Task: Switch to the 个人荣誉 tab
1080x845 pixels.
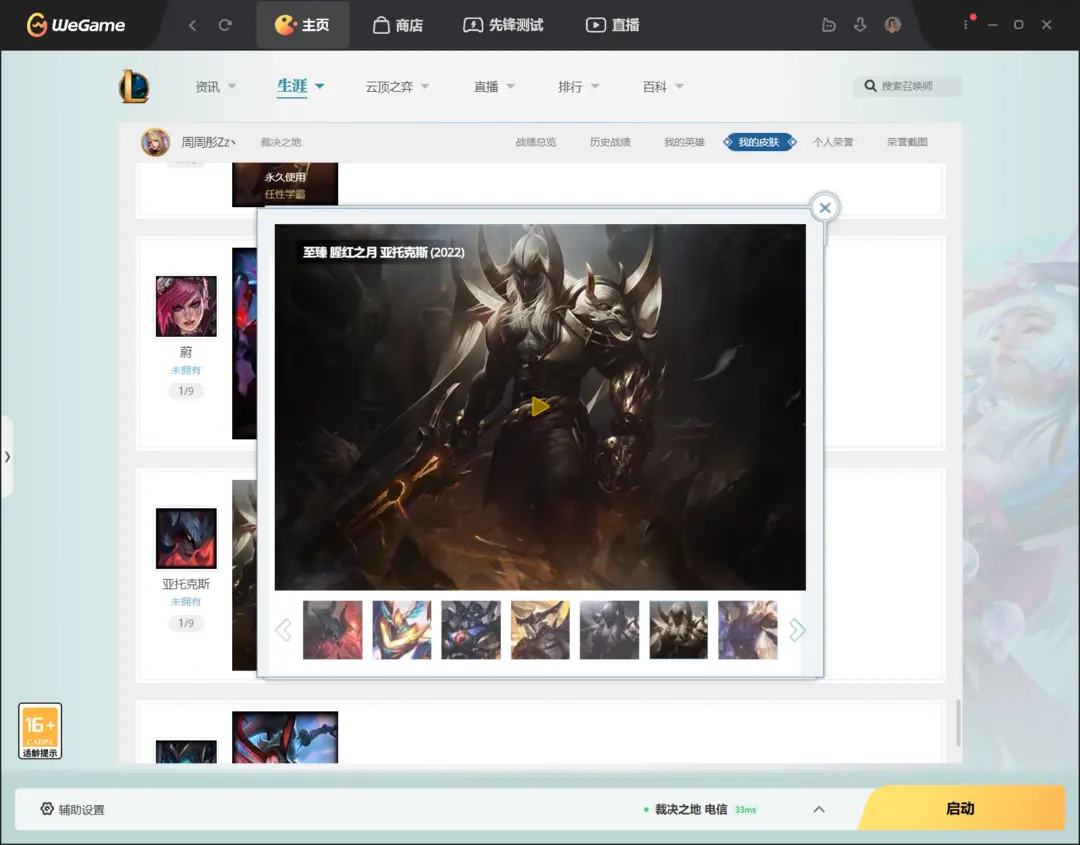Action: coord(833,143)
